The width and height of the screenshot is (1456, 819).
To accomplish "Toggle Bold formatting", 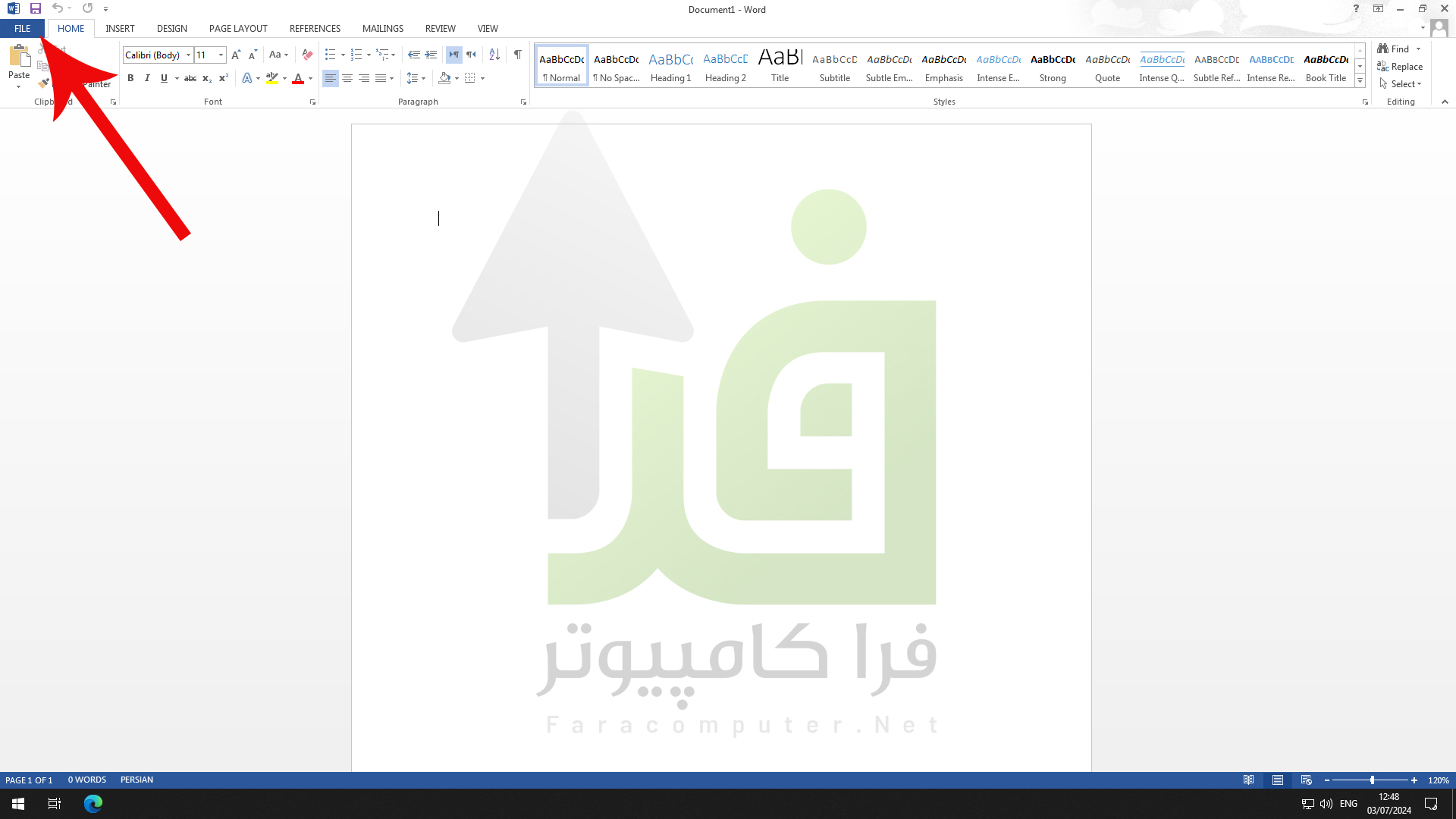I will [130, 78].
